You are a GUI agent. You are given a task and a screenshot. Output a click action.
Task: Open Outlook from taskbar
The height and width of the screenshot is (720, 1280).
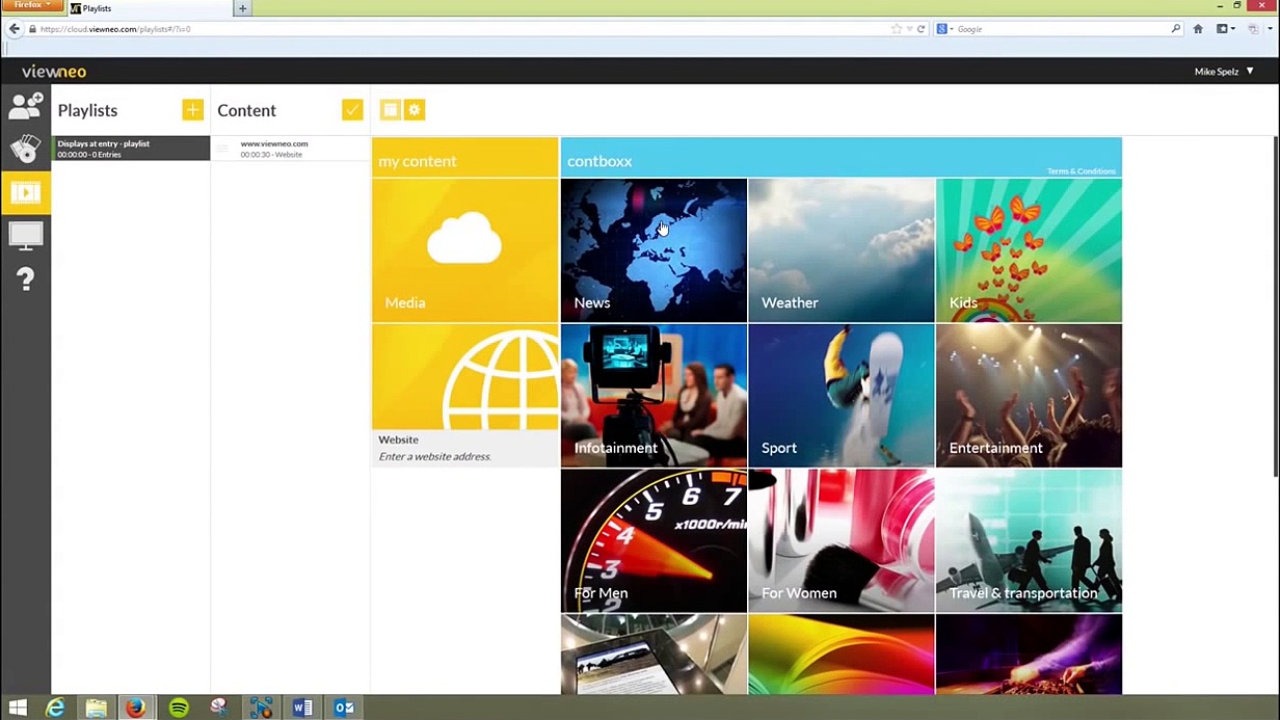point(344,708)
